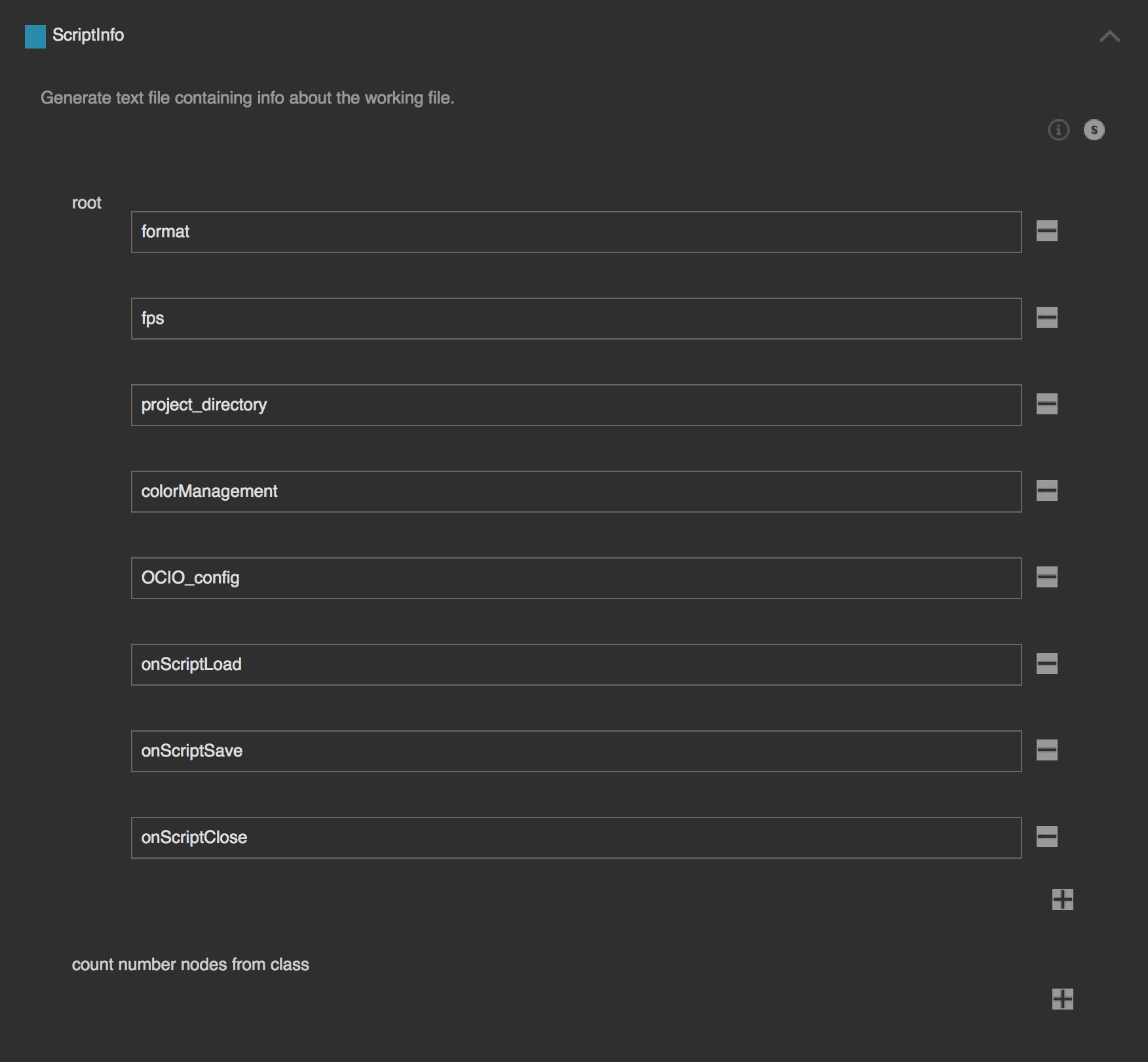The width and height of the screenshot is (1148, 1062).
Task: Delete the project_directory row using minus icon
Action: [1046, 404]
